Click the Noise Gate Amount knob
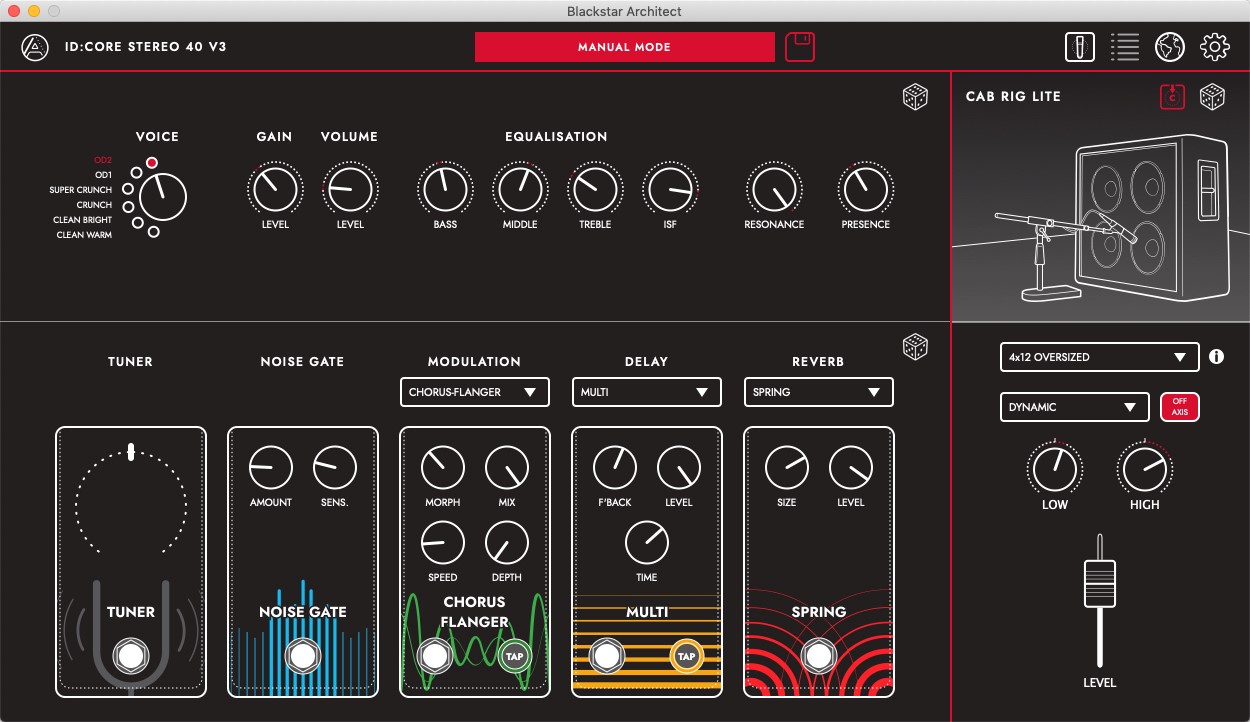 [271, 467]
